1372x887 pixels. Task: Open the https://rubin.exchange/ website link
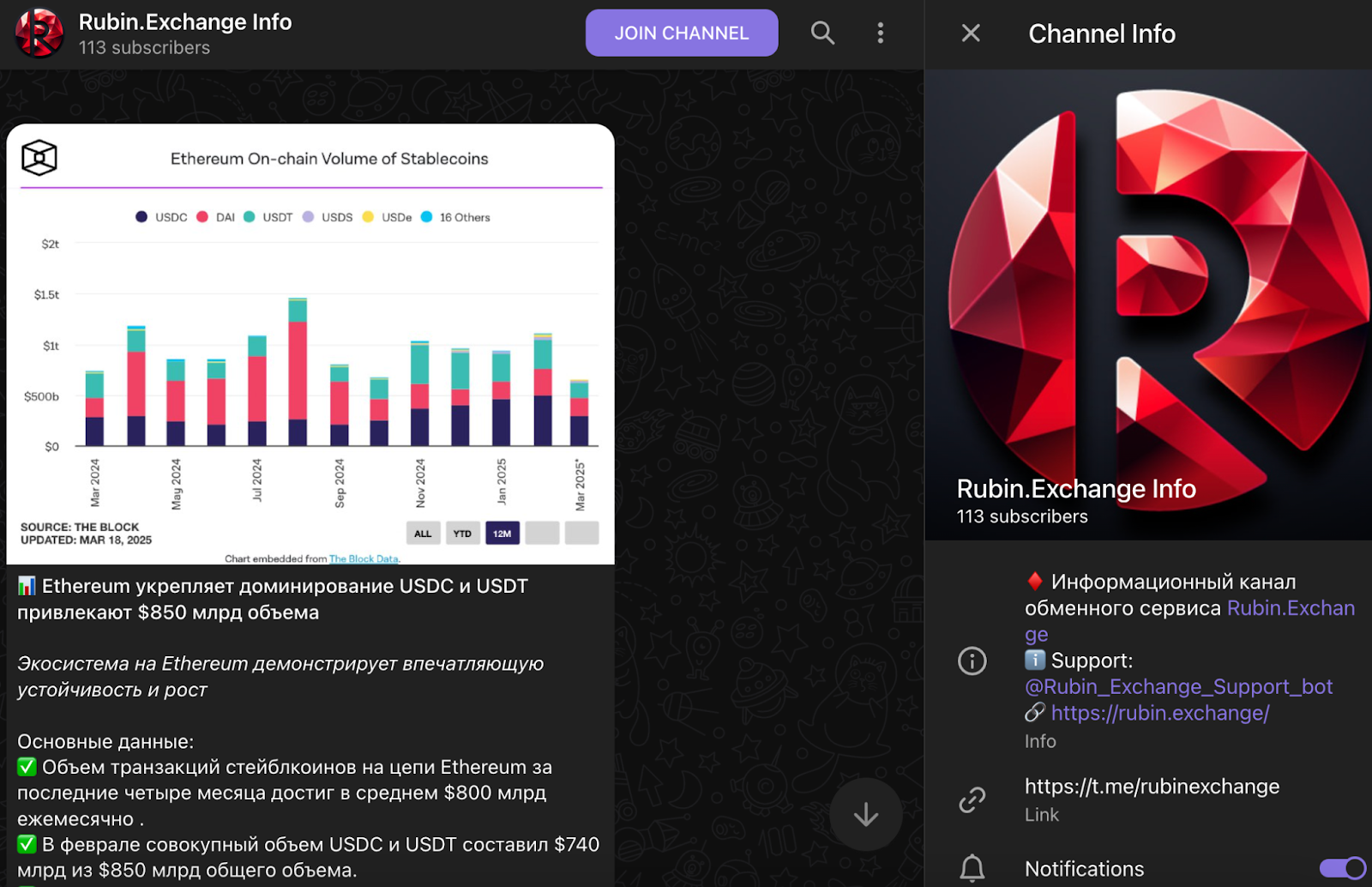[x=1160, y=713]
